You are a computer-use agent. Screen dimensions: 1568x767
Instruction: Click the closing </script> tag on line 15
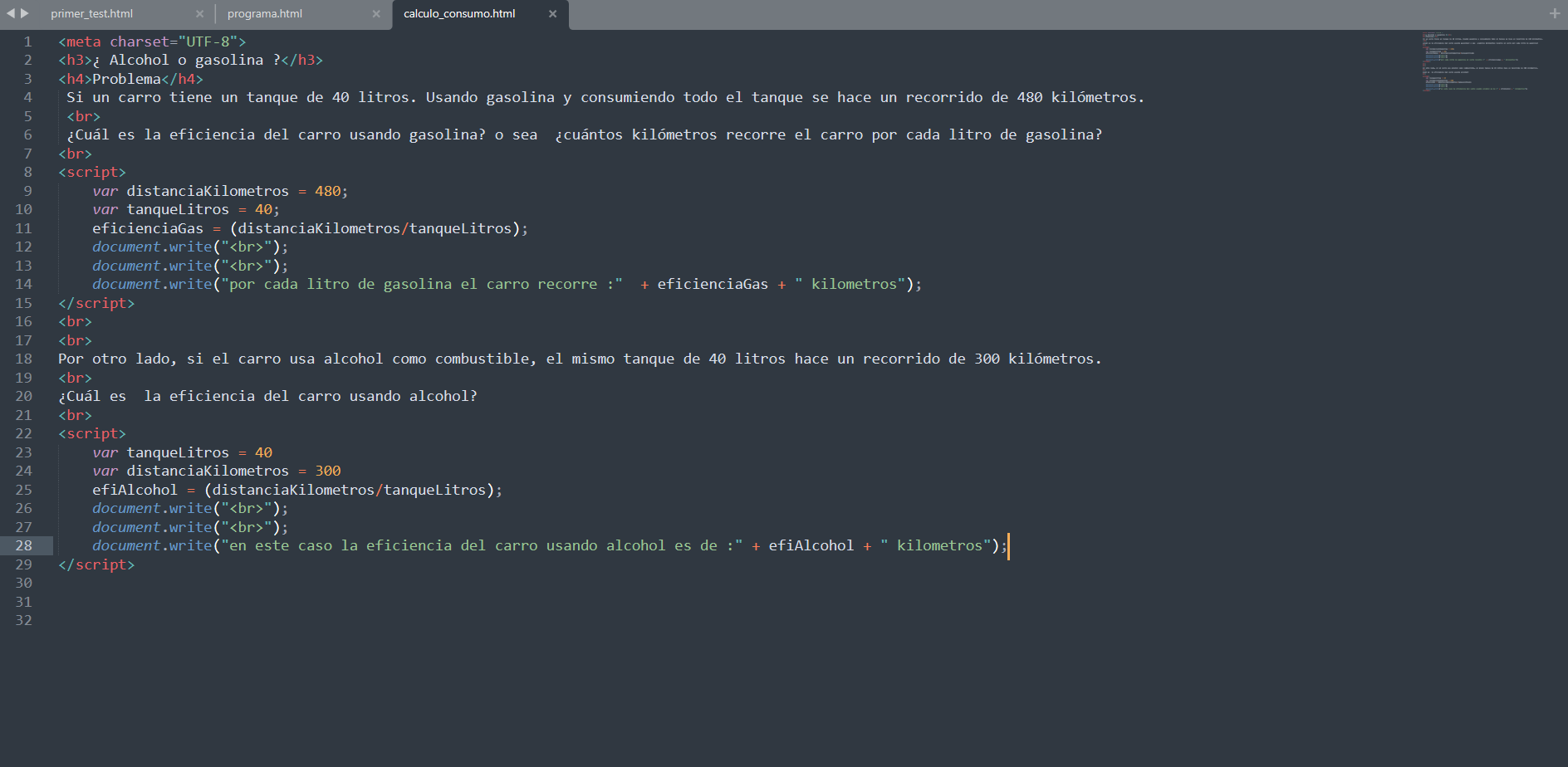96,303
